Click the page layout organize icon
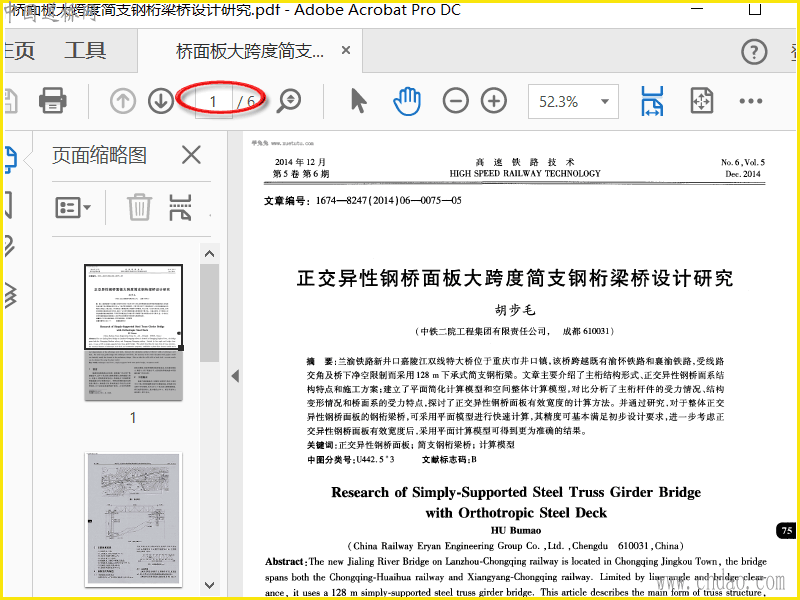Image resolution: width=800 pixels, height=600 pixels. coord(180,207)
